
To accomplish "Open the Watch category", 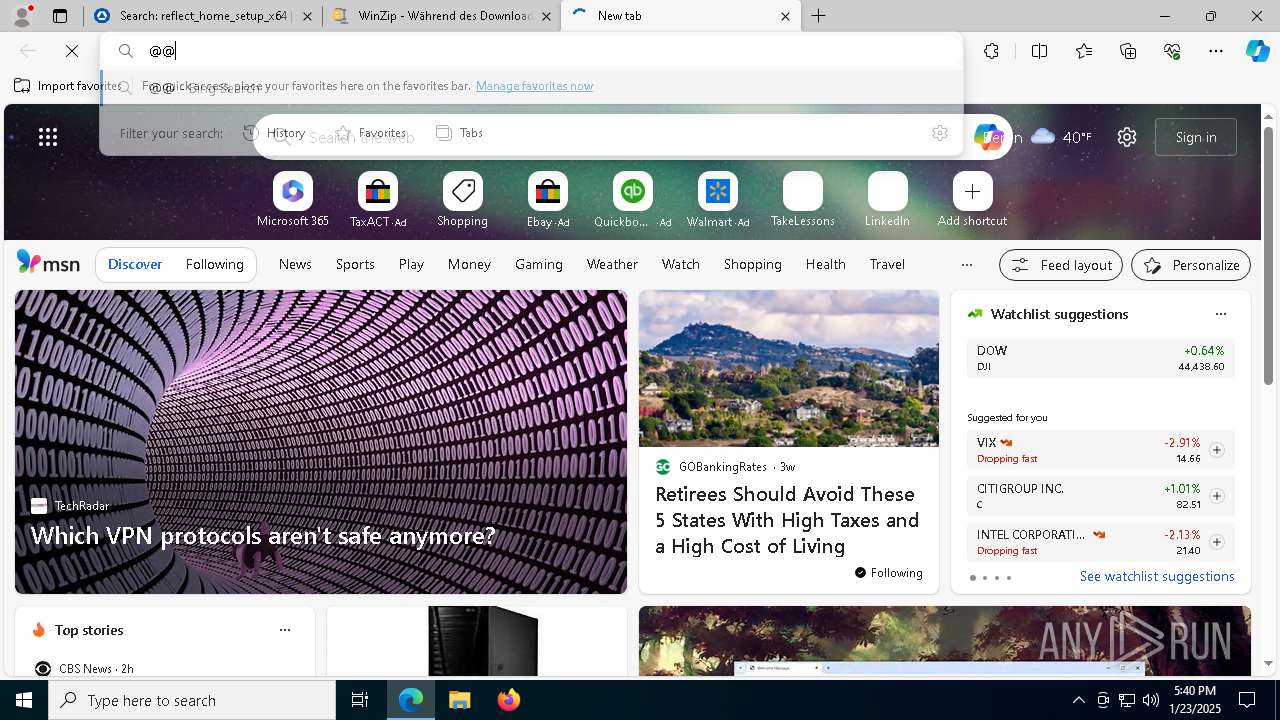I will click(681, 265).
